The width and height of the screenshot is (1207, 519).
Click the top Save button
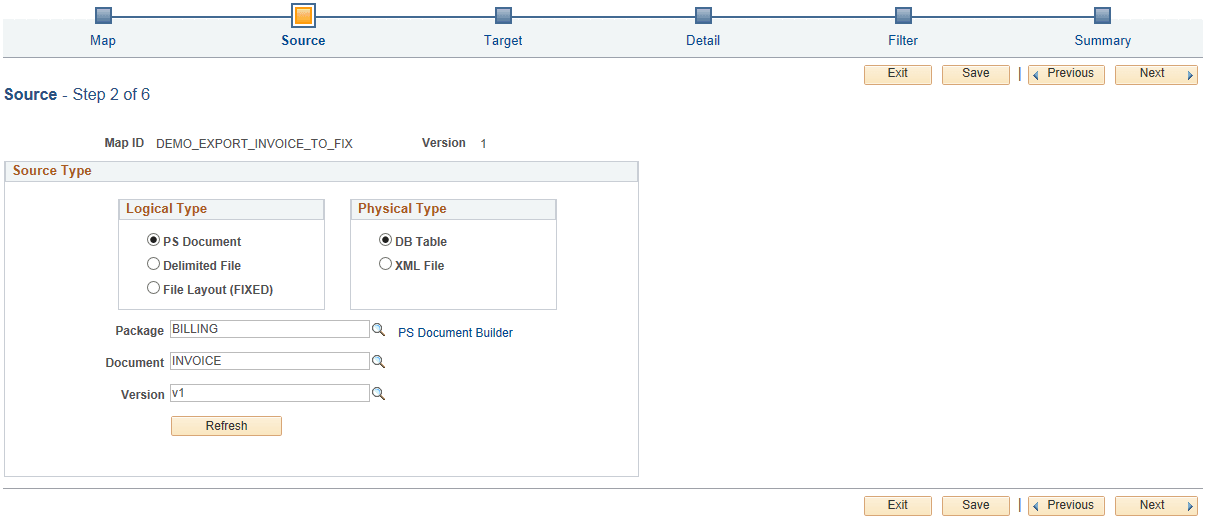[x=976, y=74]
